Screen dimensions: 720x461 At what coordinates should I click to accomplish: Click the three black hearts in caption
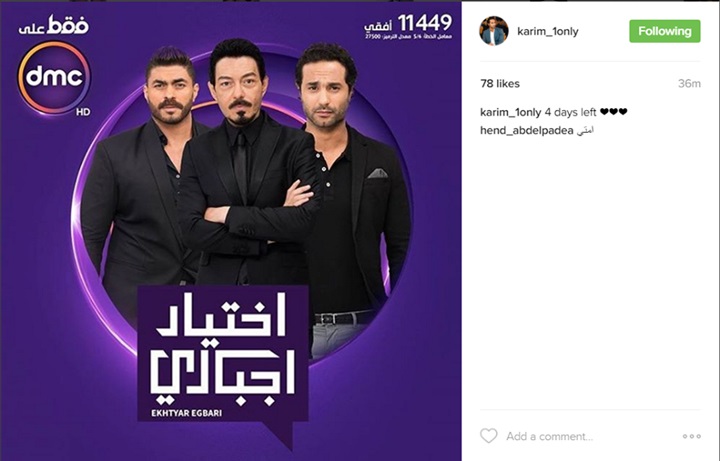[613, 112]
